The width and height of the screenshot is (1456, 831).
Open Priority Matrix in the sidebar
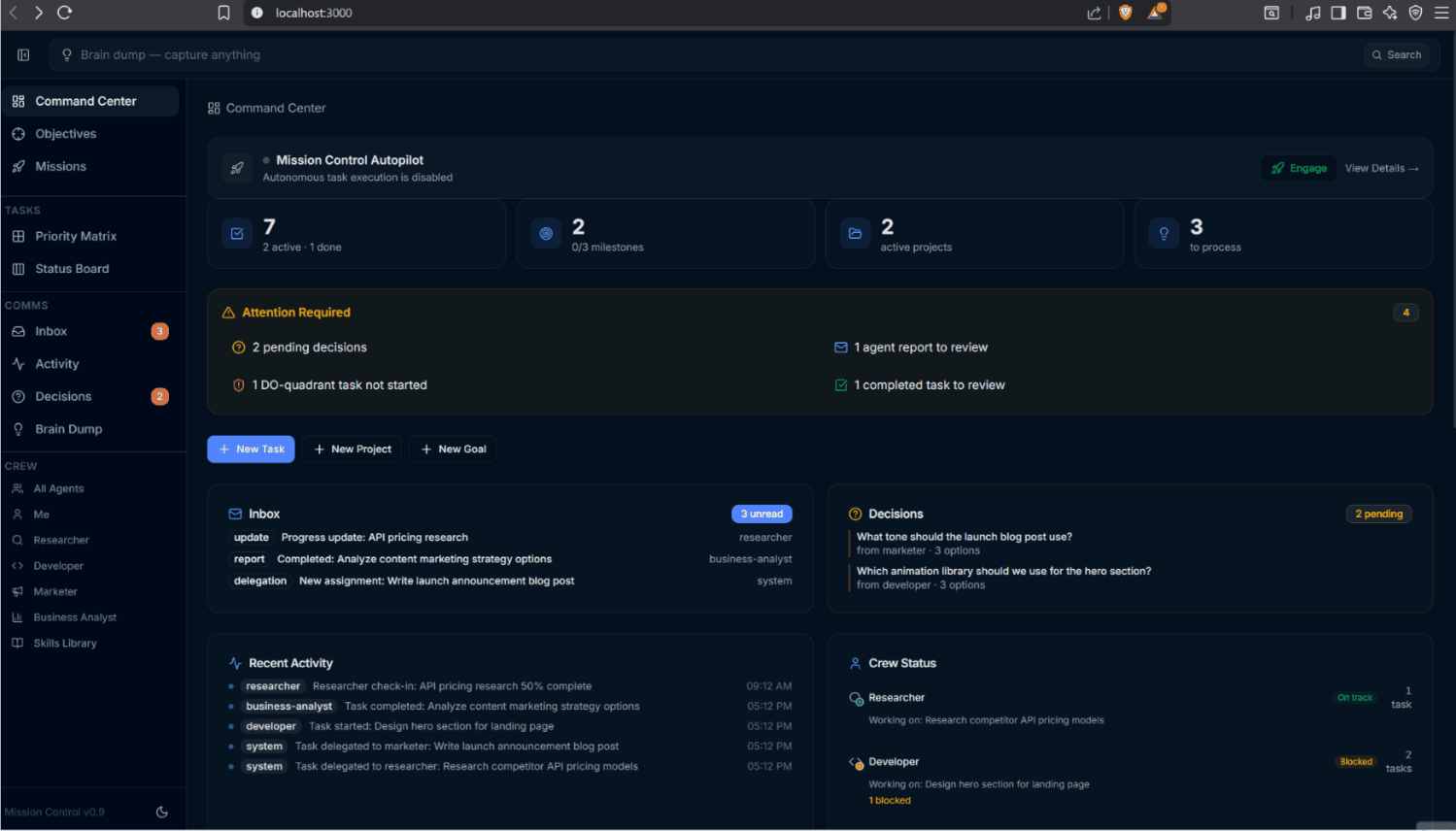(x=76, y=236)
